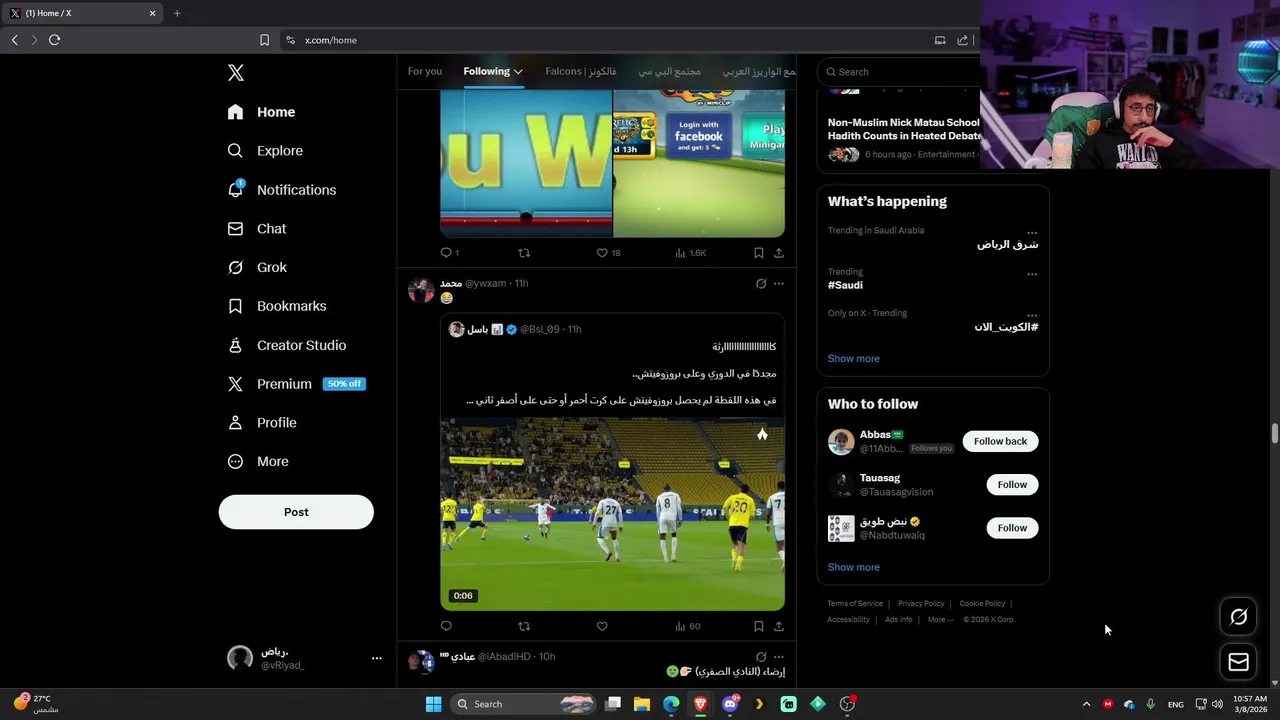This screenshot has width=1280, height=720.
Task: Like محمد's post
Action: [x=602, y=626]
